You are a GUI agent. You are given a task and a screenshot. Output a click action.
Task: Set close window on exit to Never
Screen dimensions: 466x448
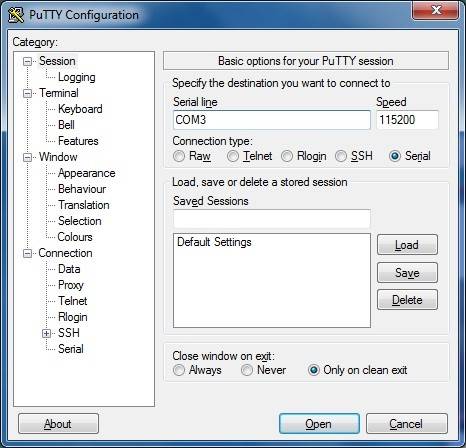click(x=247, y=370)
